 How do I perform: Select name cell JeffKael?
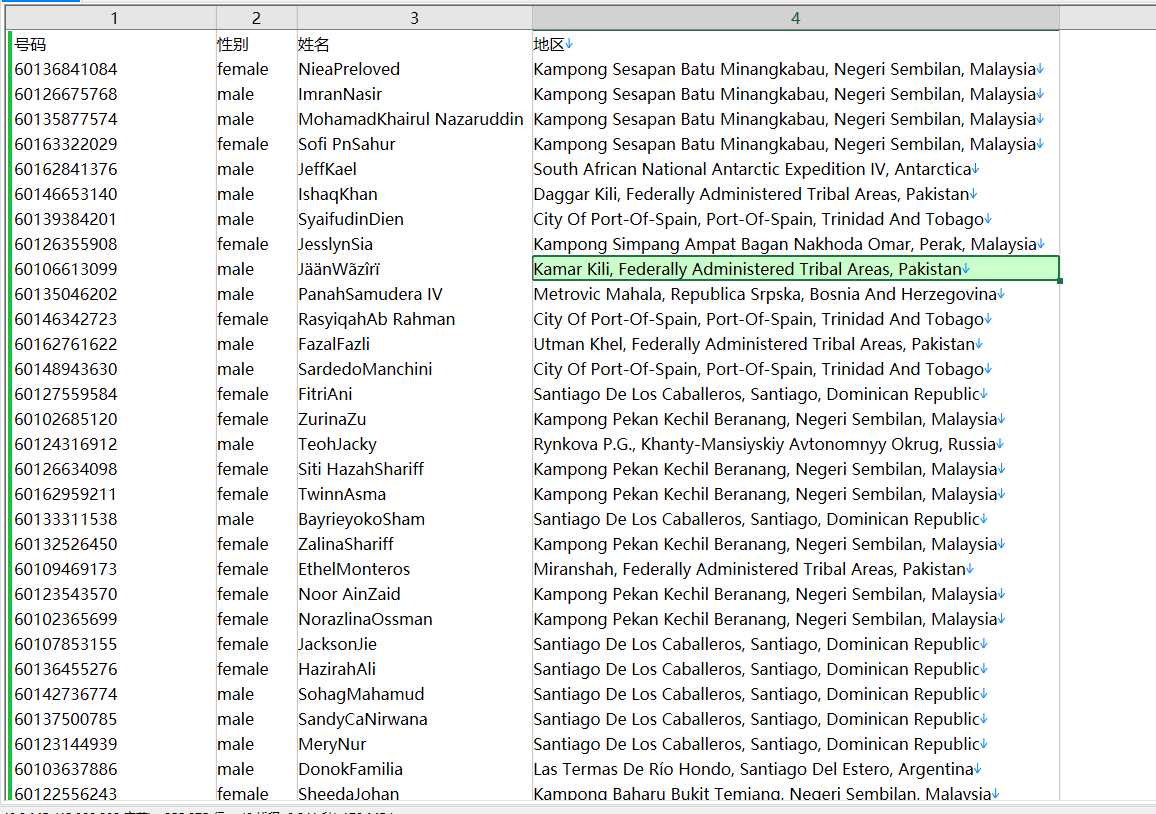414,170
